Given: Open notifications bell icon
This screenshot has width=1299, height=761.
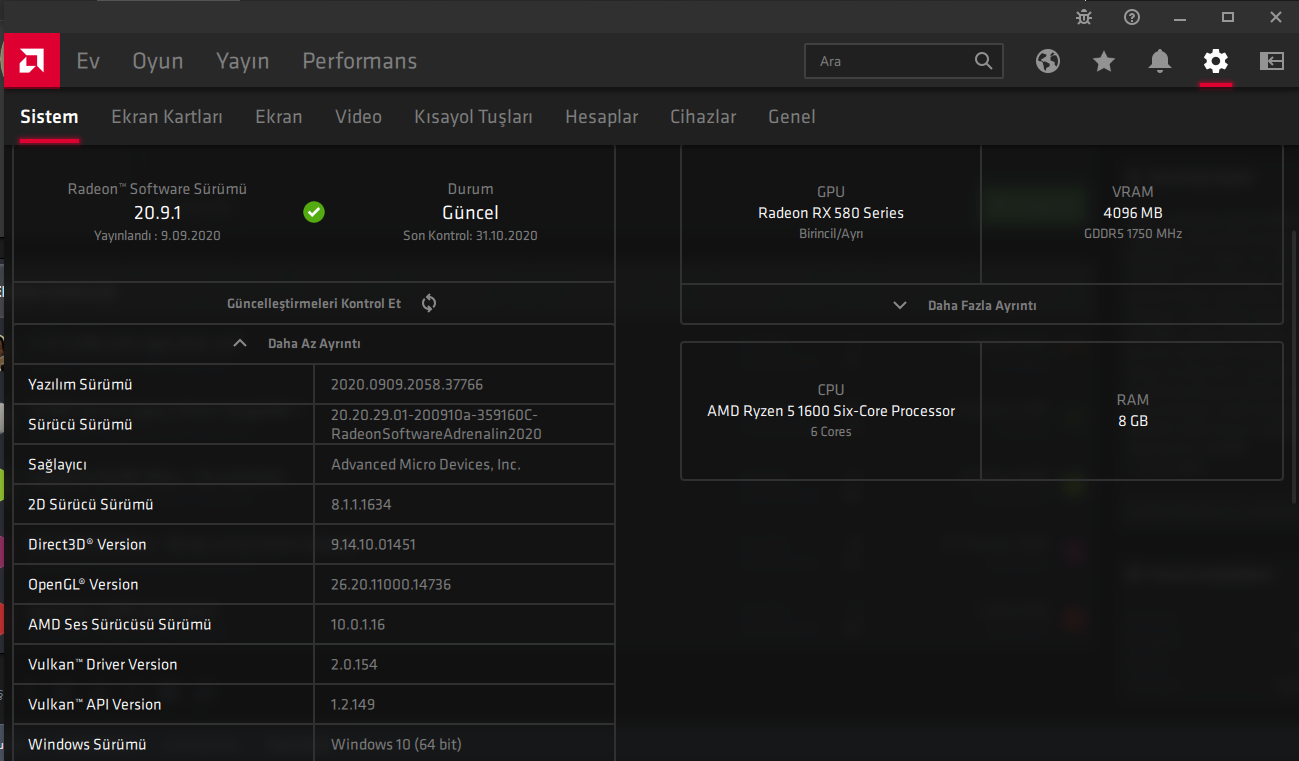Looking at the screenshot, I should (x=1160, y=61).
